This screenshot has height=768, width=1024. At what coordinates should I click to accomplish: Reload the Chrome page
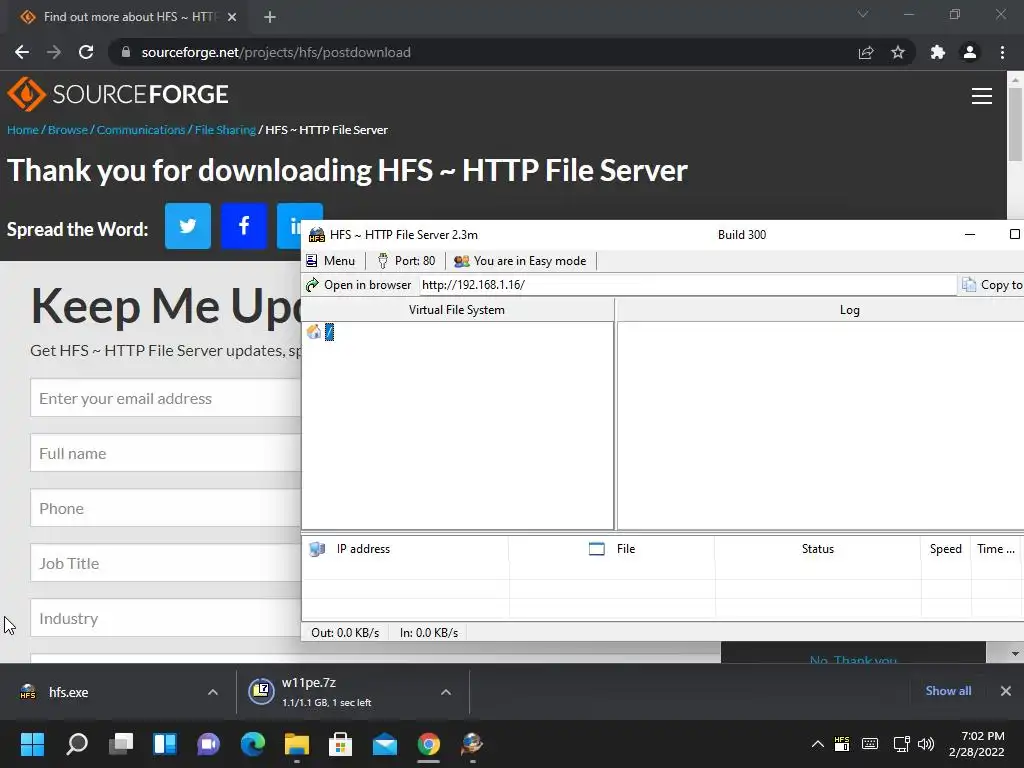click(86, 52)
